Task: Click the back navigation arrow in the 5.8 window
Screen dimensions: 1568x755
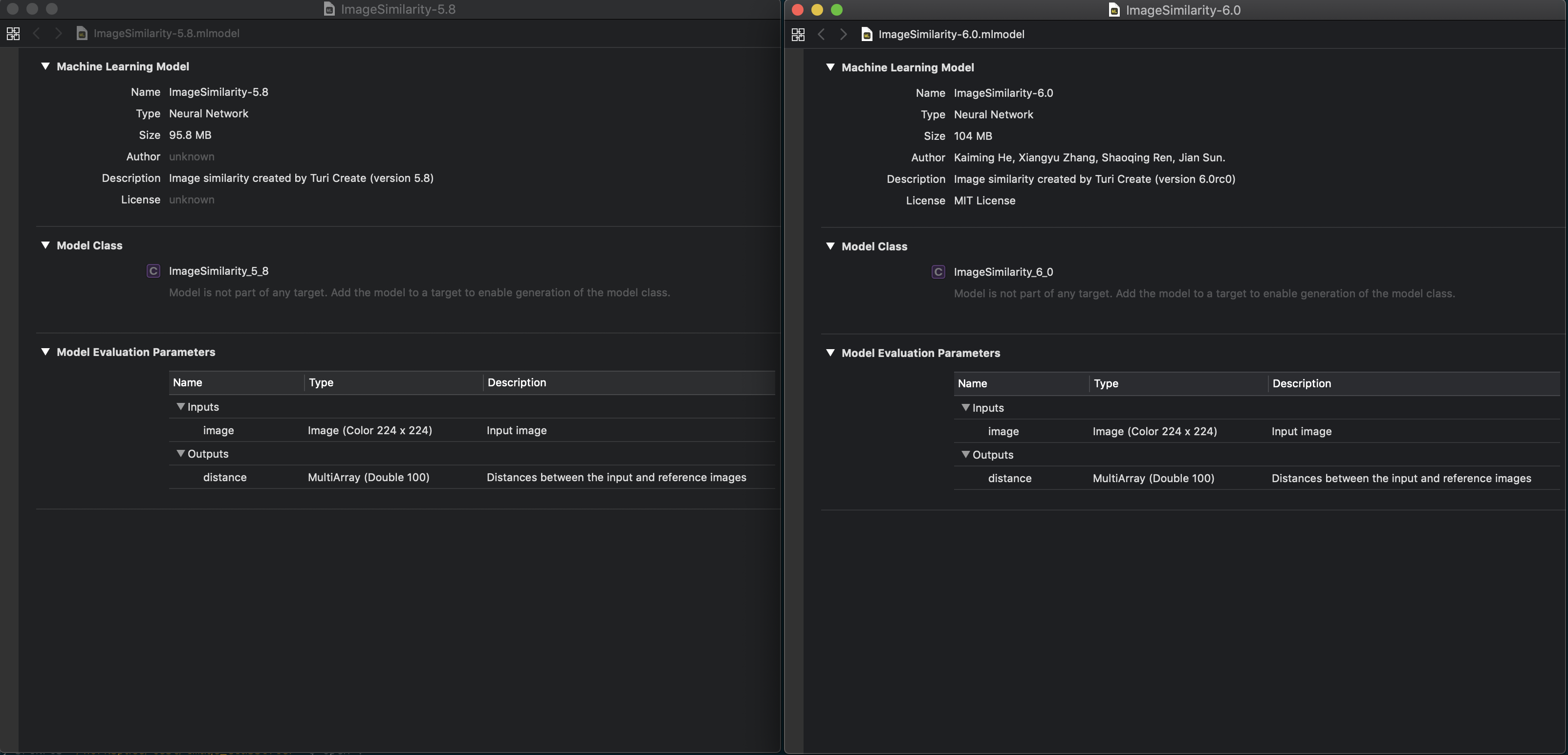Action: (37, 33)
